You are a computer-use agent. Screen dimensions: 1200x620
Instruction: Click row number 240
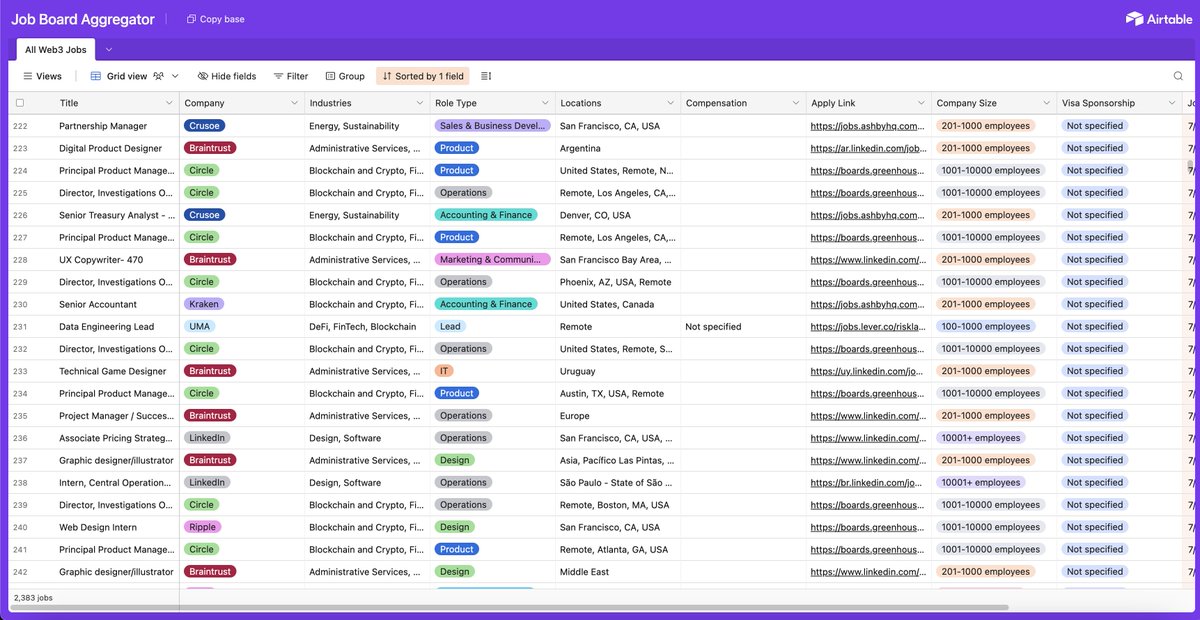(20, 527)
